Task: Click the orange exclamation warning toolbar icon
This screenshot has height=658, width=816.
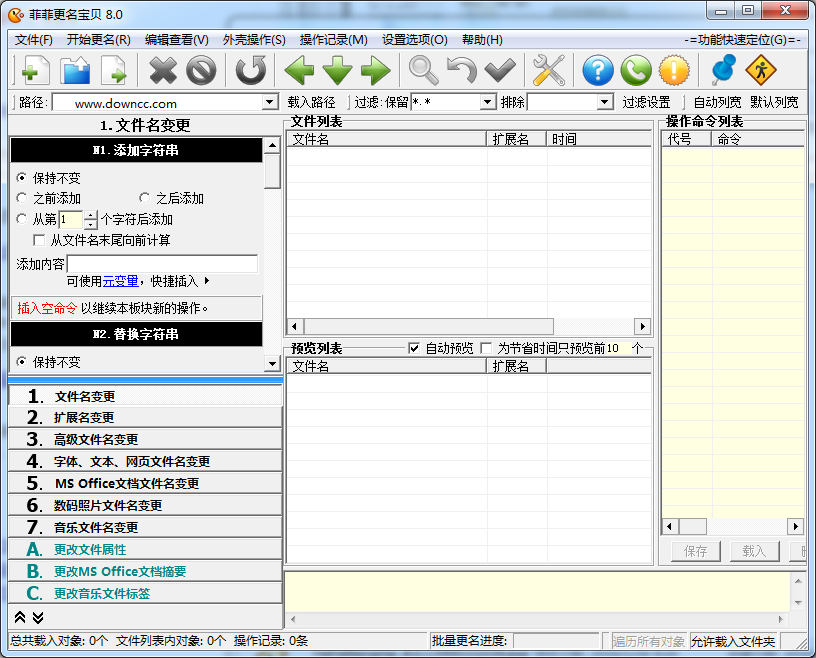Action: coord(674,70)
